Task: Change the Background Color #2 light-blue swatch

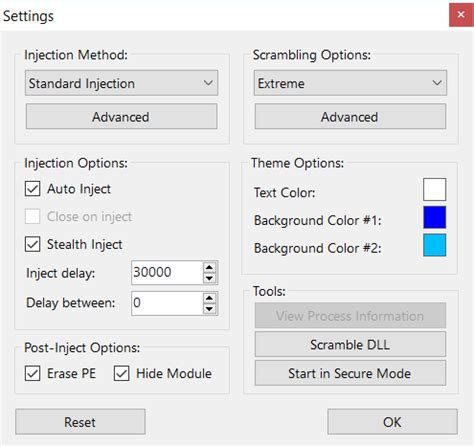Action: click(434, 245)
